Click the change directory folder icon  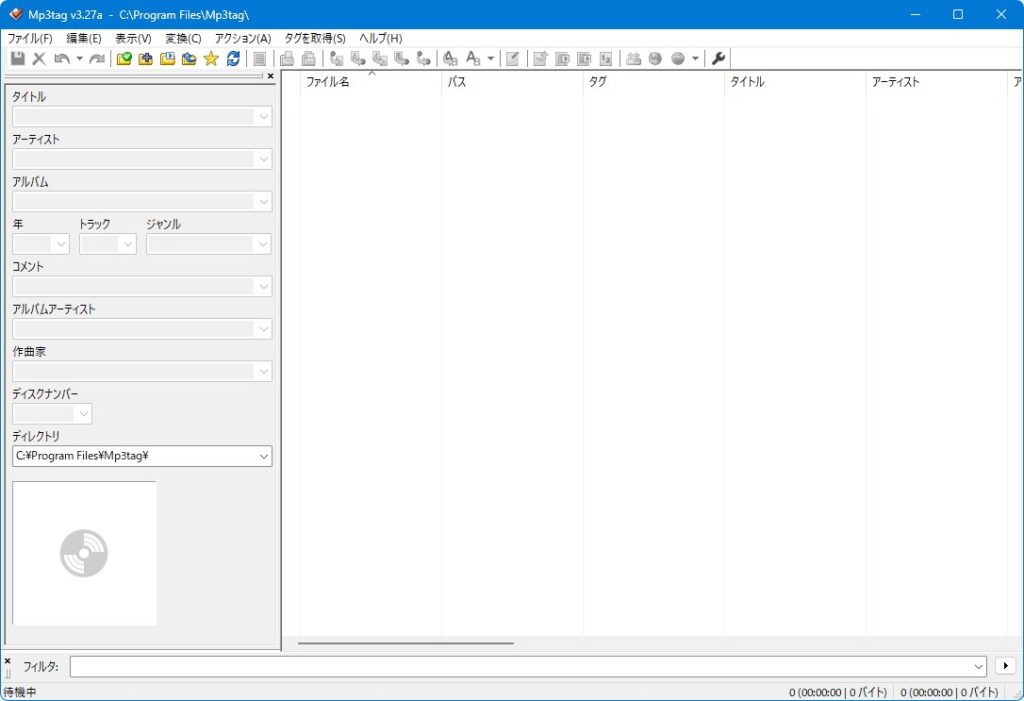pyautogui.click(x=124, y=59)
